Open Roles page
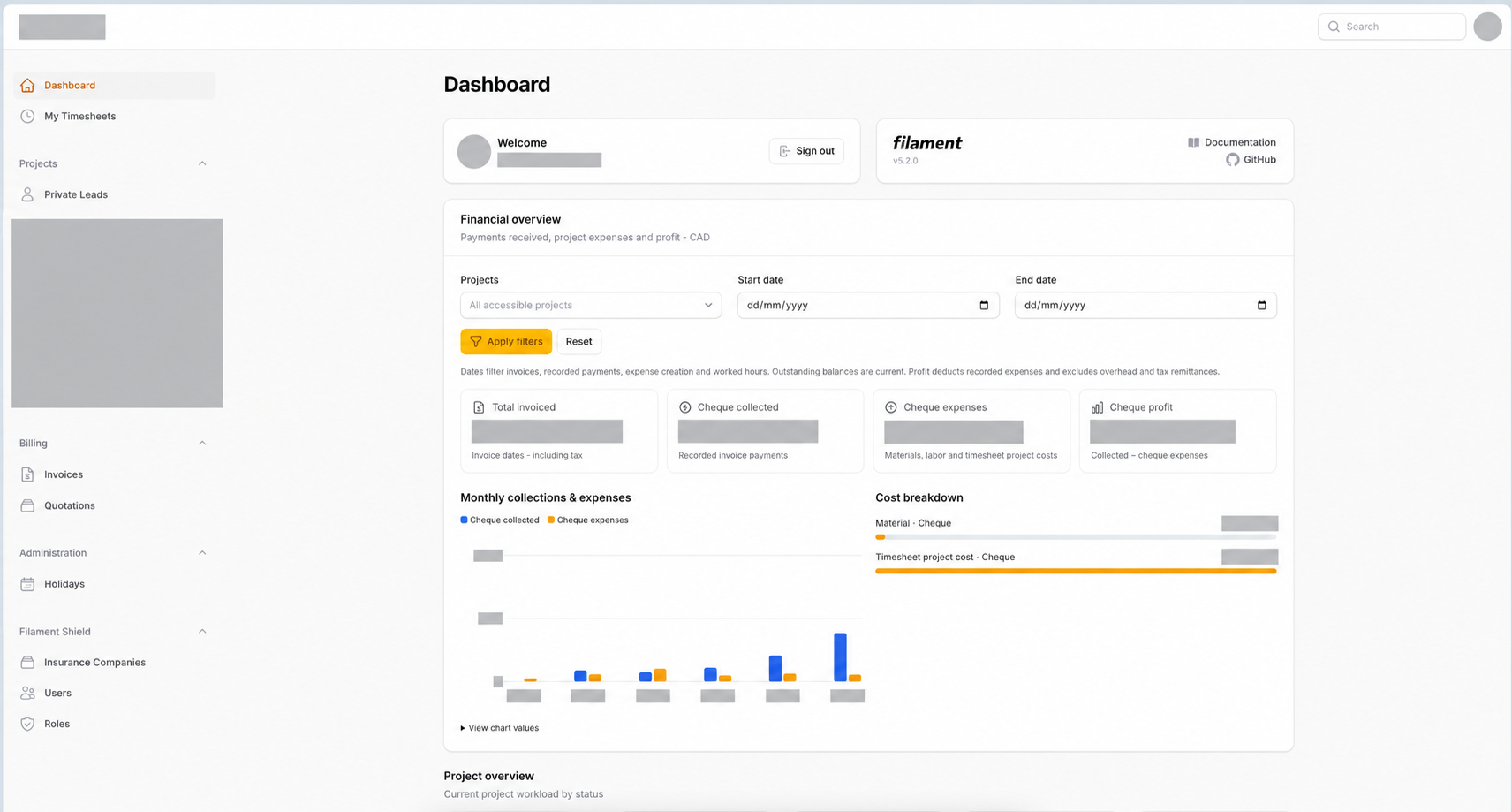This screenshot has width=1512, height=812. click(x=114, y=724)
